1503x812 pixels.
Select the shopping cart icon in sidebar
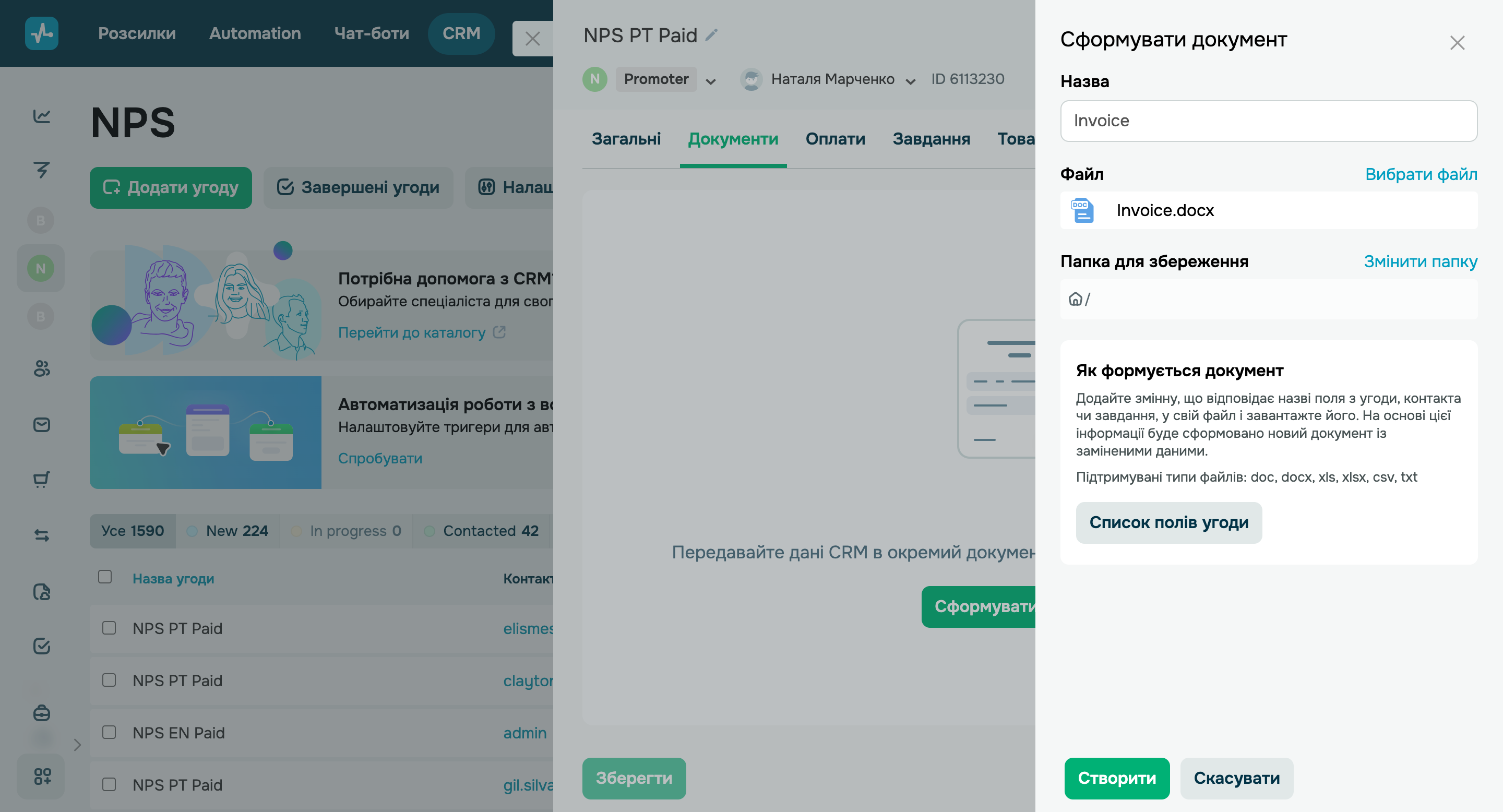[40, 479]
